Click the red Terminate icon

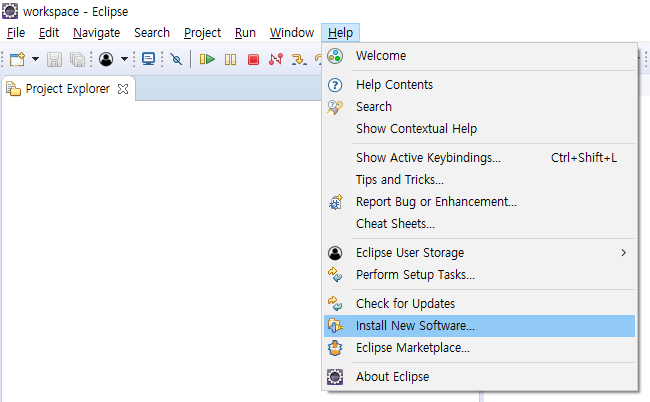click(253, 60)
